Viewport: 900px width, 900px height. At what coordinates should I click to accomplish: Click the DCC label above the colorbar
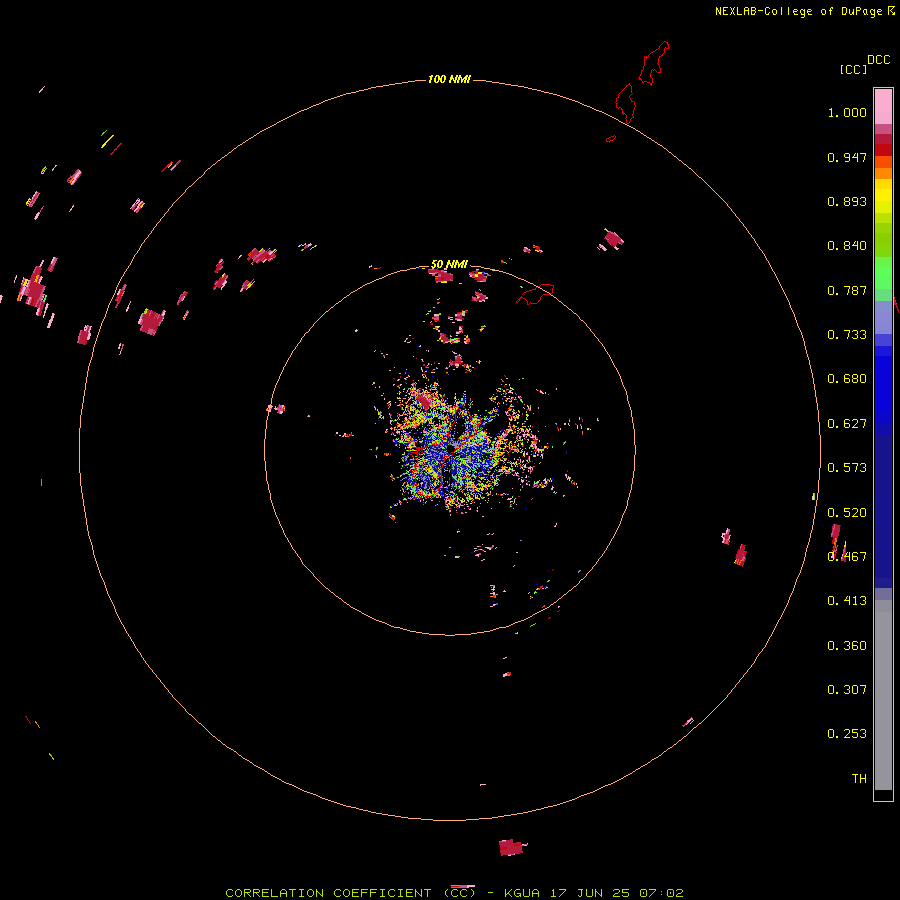click(x=878, y=60)
